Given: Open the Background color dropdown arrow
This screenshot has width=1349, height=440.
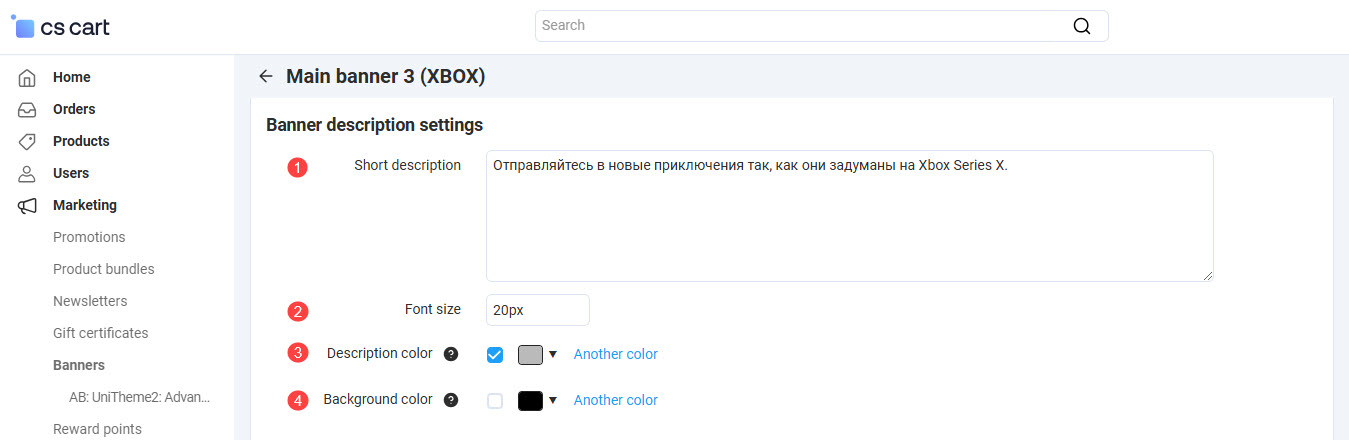Looking at the screenshot, I should pos(552,400).
